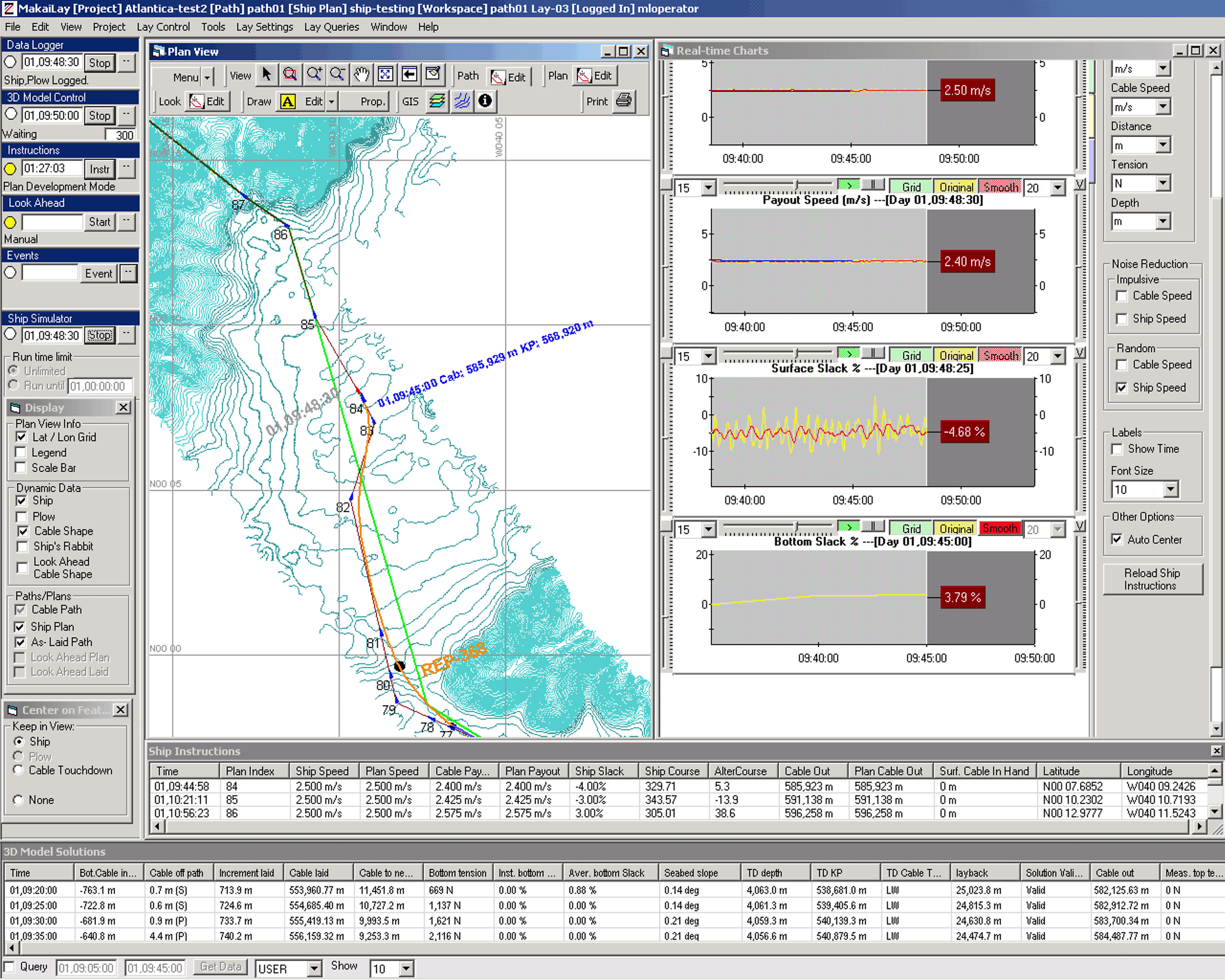Click the Print printer icon
This screenshot has width=1225, height=980.
point(624,101)
